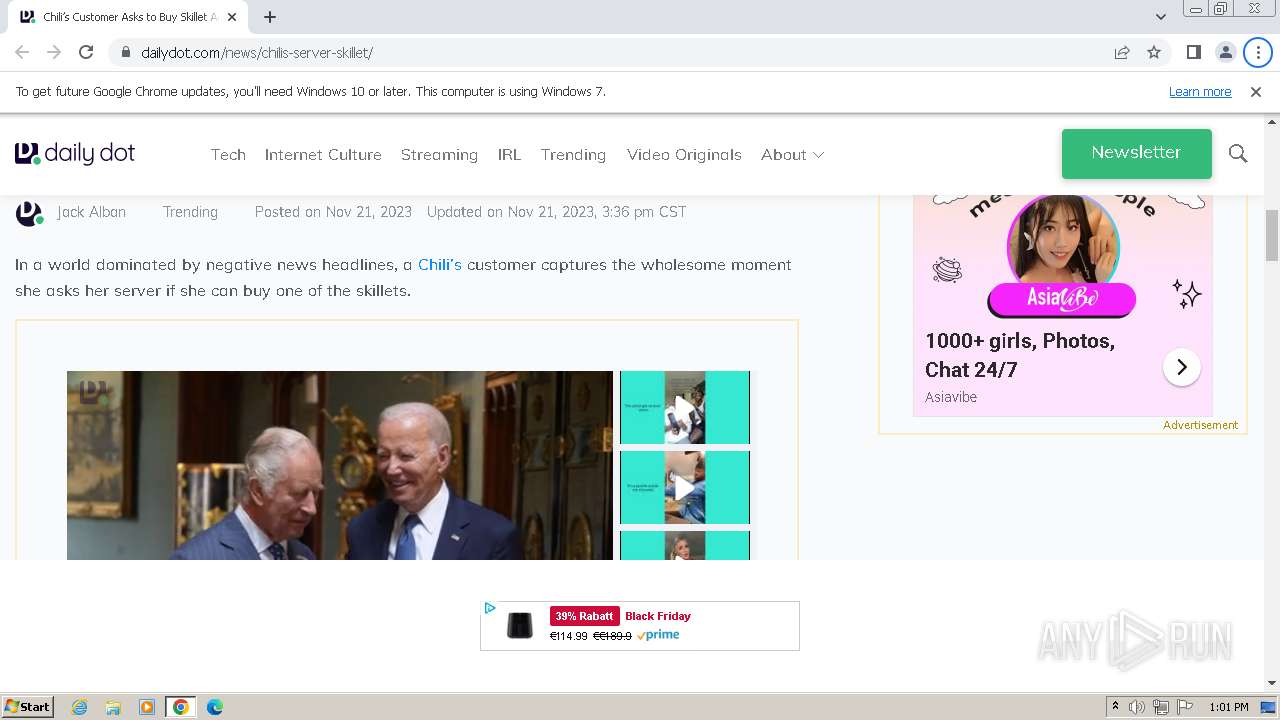This screenshot has height=720, width=1280.
Task: Follow the Chili's link in the article
Action: pyautogui.click(x=439, y=264)
